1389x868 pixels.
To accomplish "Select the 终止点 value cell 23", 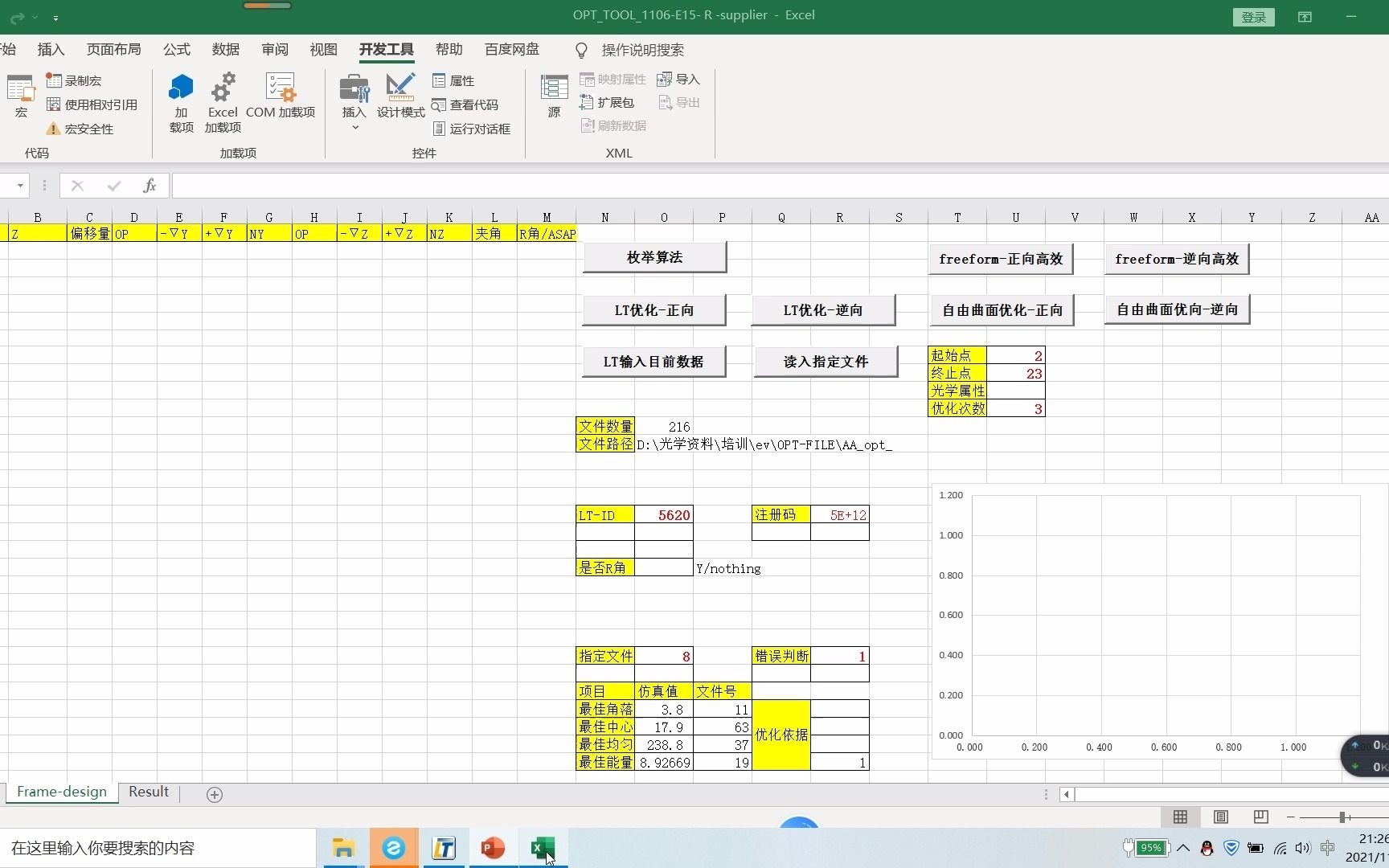I will (1016, 374).
